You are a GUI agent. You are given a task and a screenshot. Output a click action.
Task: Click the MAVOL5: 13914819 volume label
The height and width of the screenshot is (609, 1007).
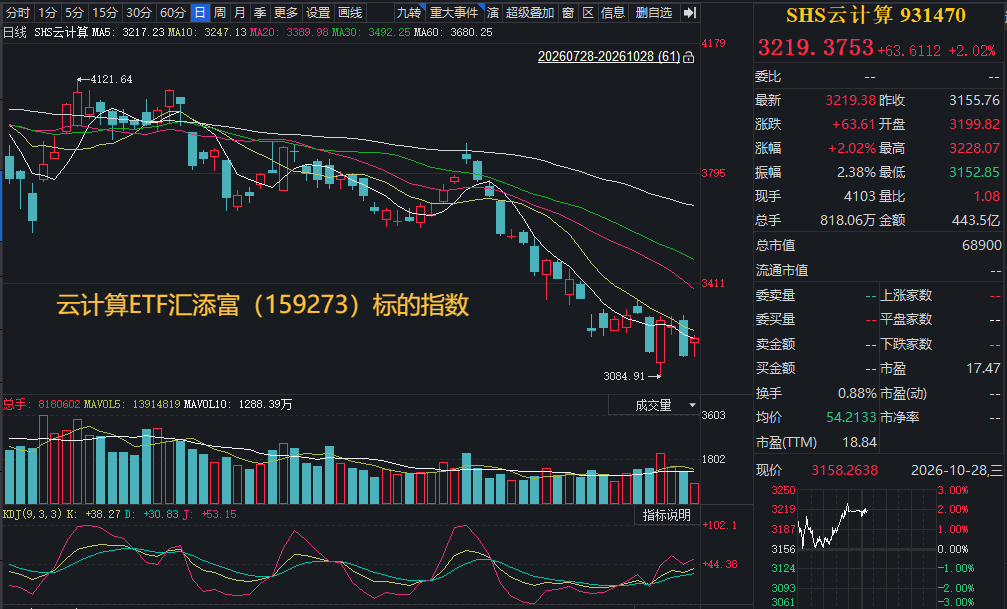point(133,405)
